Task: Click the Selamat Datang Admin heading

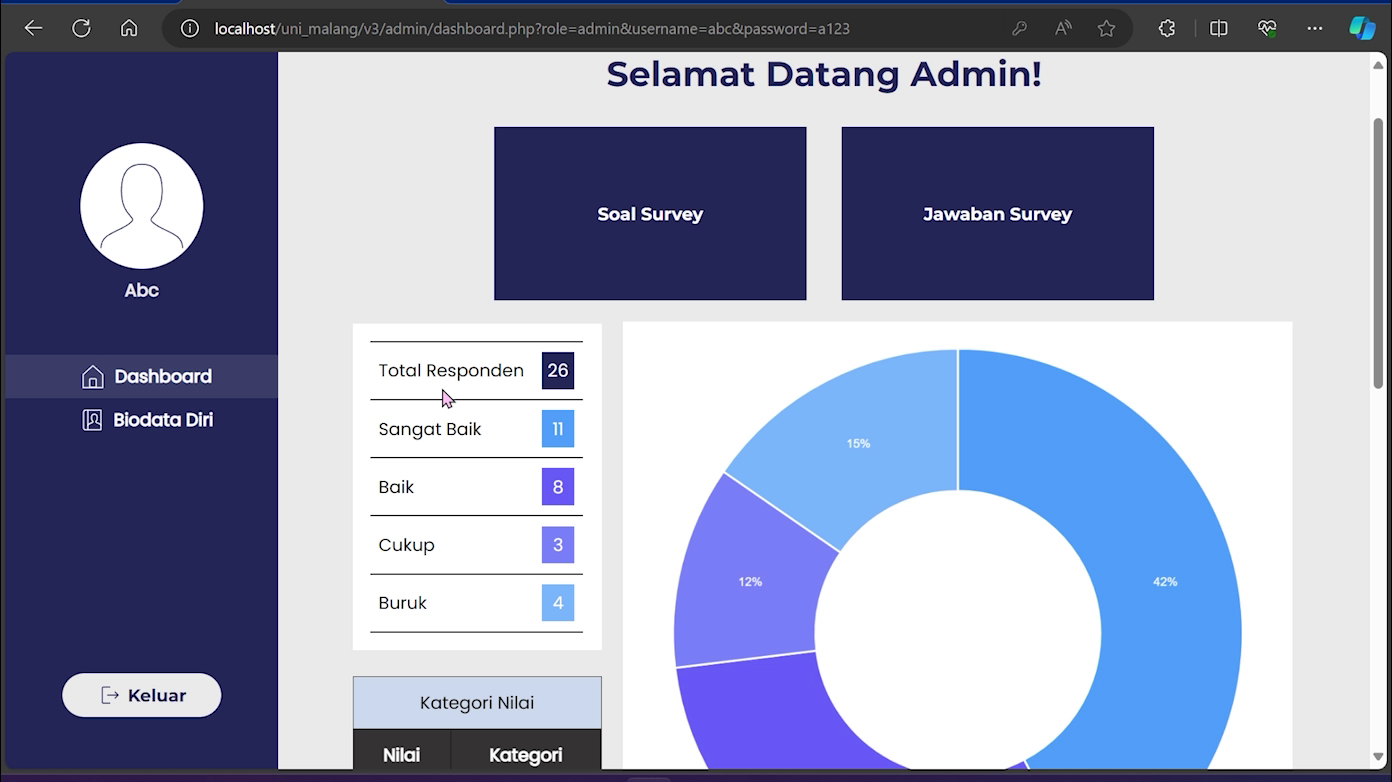Action: (824, 74)
